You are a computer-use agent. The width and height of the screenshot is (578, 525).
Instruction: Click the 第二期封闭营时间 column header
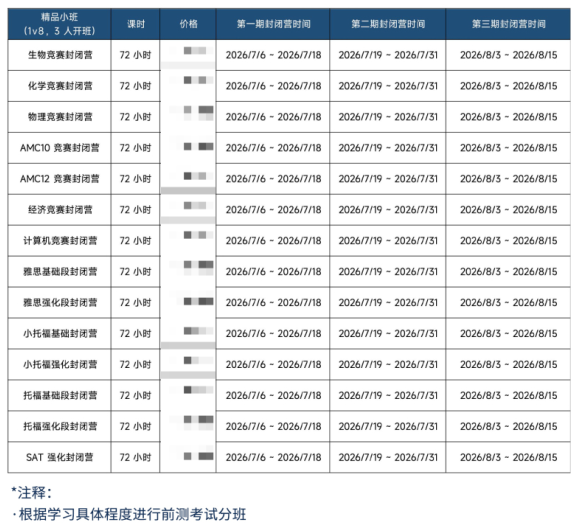[388, 24]
